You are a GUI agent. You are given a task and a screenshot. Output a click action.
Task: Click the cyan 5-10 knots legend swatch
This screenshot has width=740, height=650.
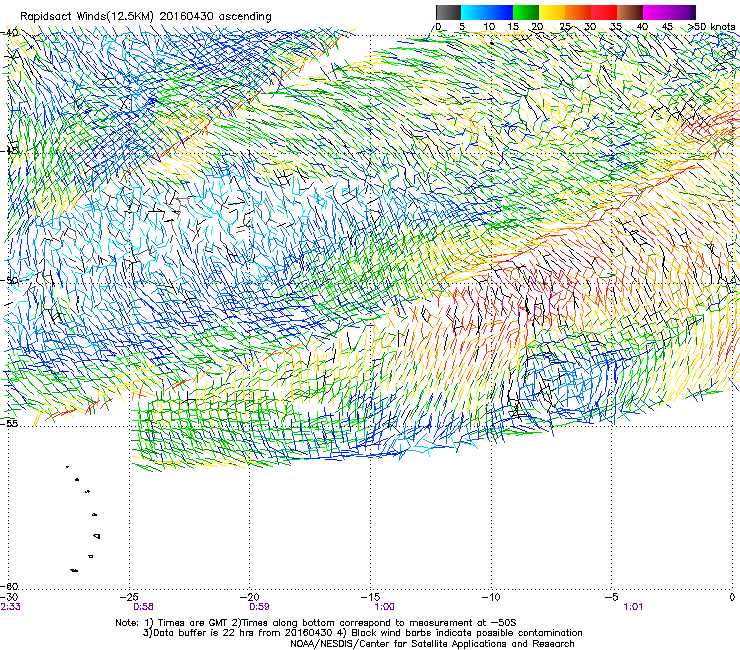pos(474,12)
